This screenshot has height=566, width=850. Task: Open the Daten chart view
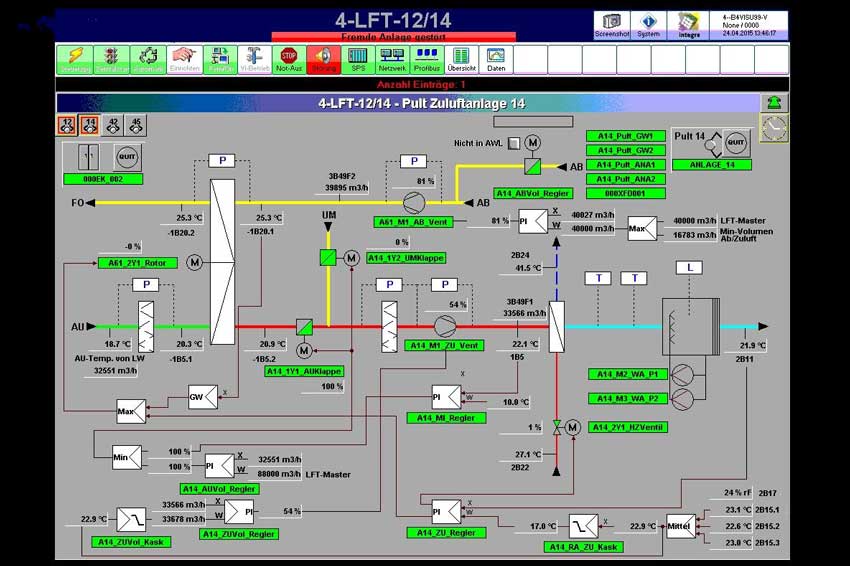[496, 59]
